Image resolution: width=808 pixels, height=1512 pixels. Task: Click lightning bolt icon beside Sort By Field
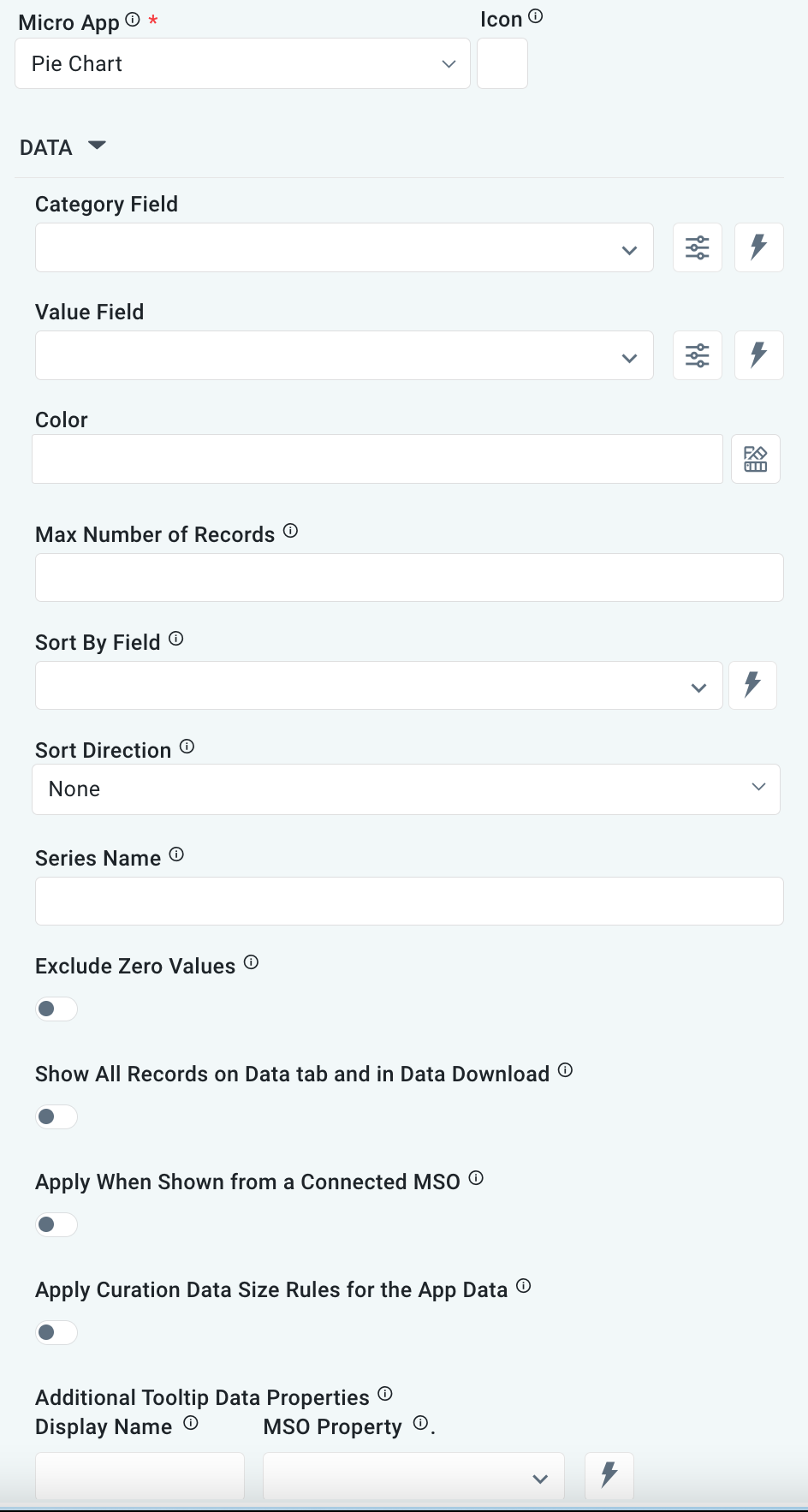coord(752,685)
